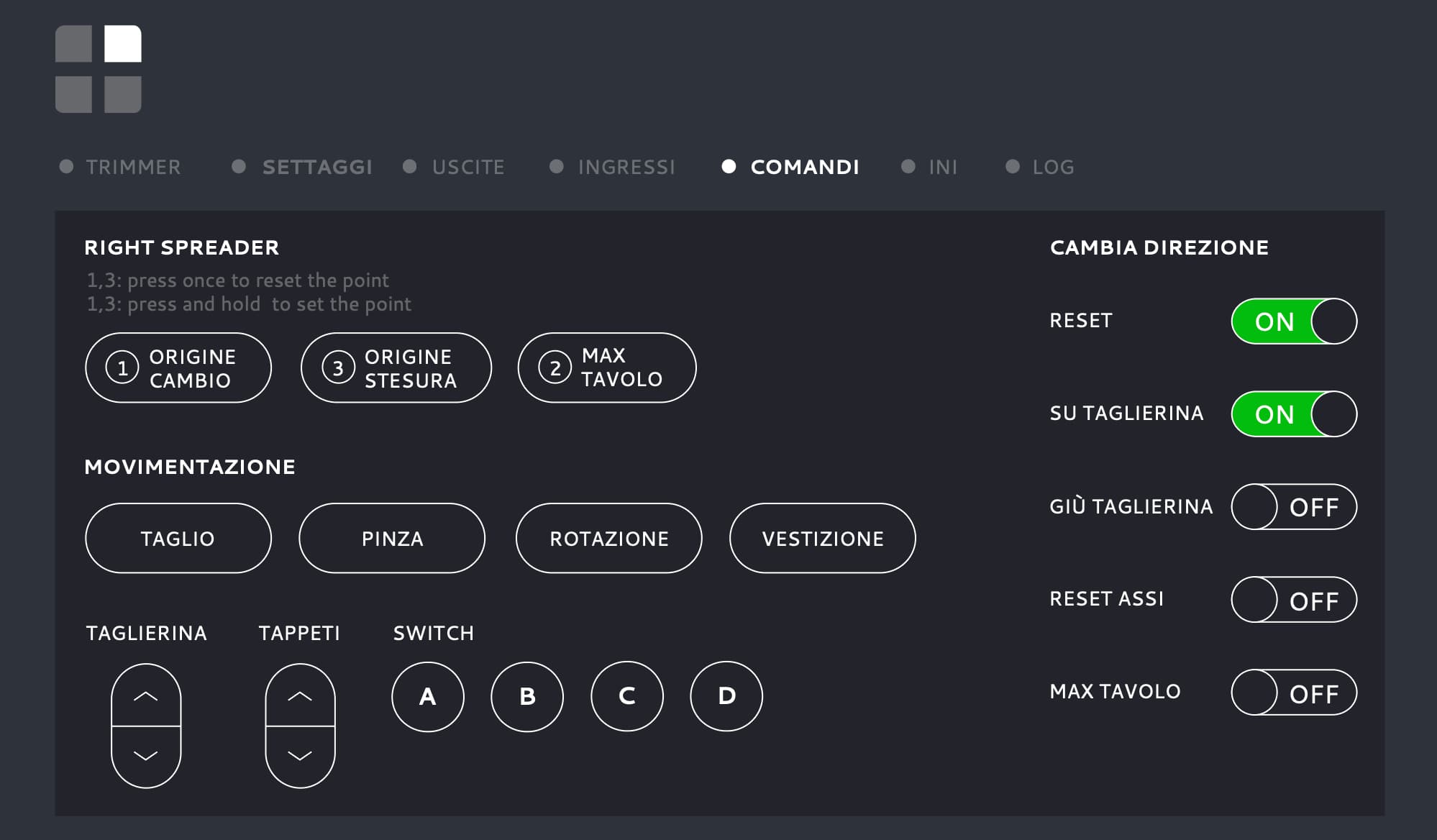Go to the INGRESSI tab
The image size is (1437, 840).
point(613,167)
